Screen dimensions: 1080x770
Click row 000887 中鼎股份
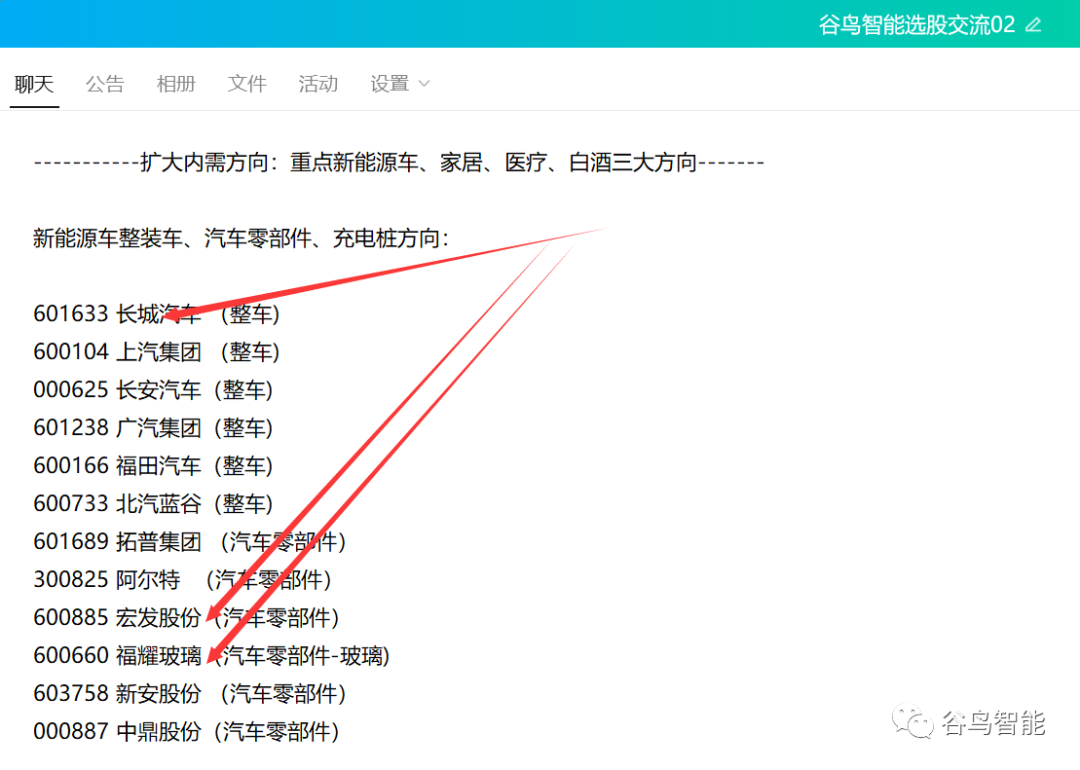point(186,731)
